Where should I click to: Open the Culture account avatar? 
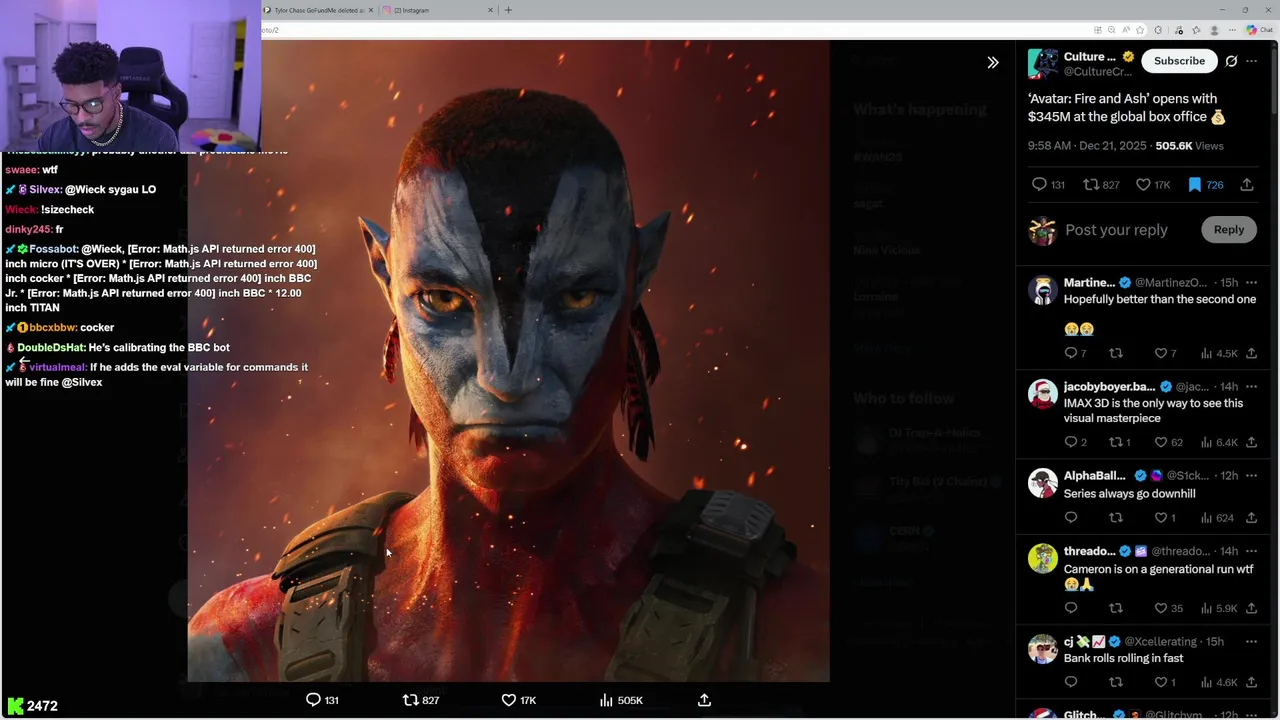pos(1043,64)
